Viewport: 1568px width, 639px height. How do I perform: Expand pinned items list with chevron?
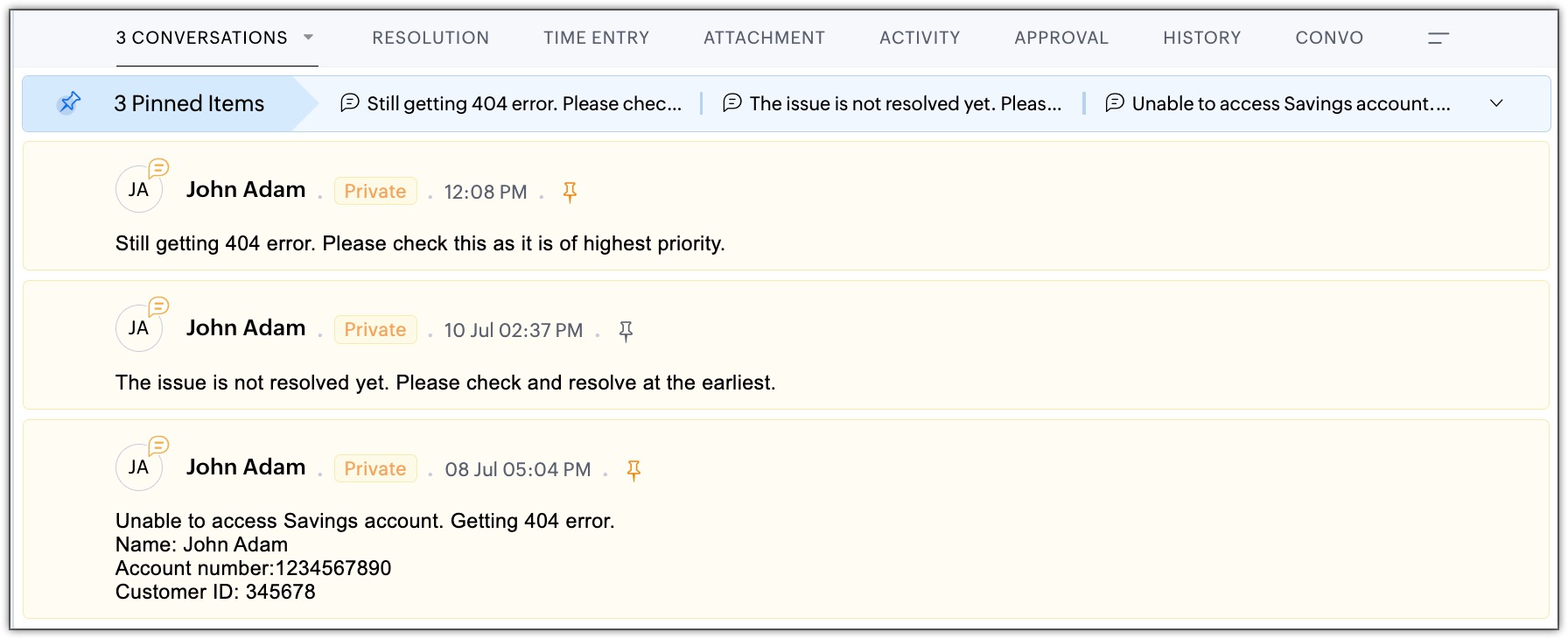pyautogui.click(x=1496, y=103)
